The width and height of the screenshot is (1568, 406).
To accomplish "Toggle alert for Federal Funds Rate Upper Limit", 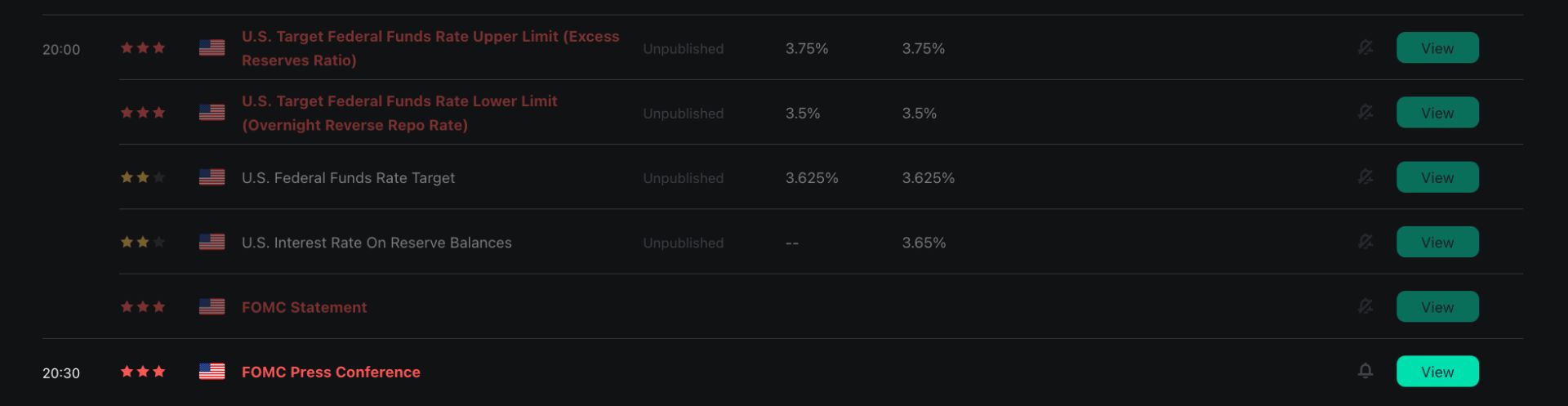I will 1365,47.
